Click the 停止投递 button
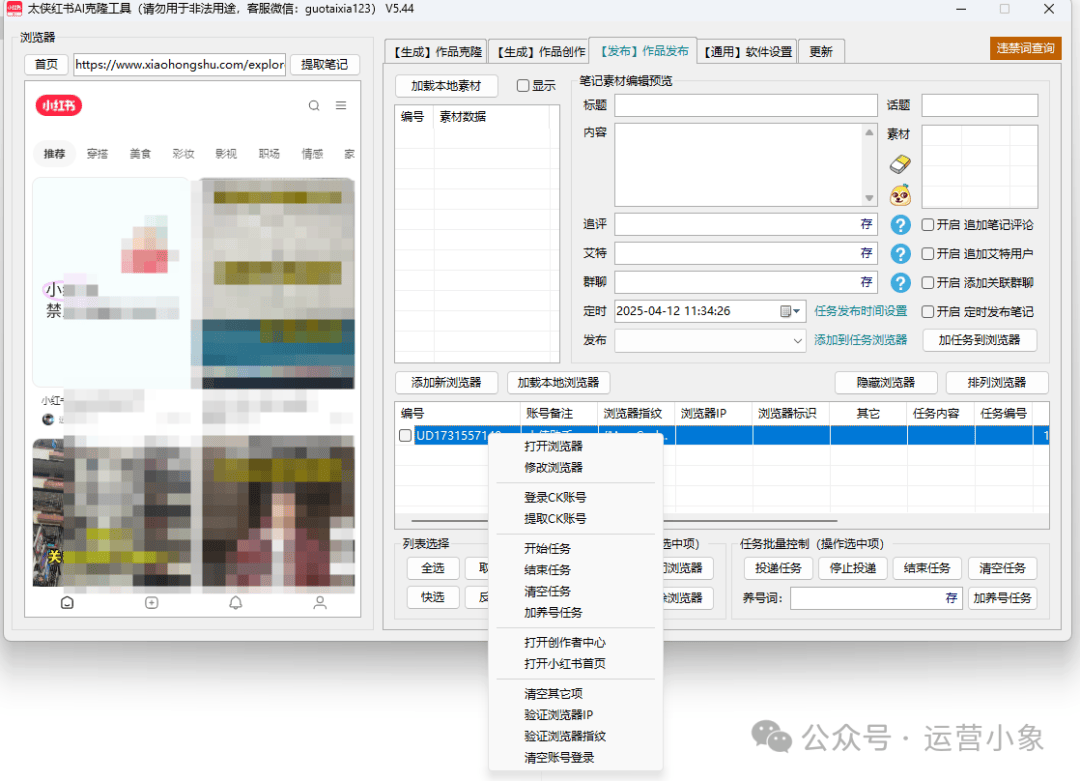1080x781 pixels. (853, 568)
